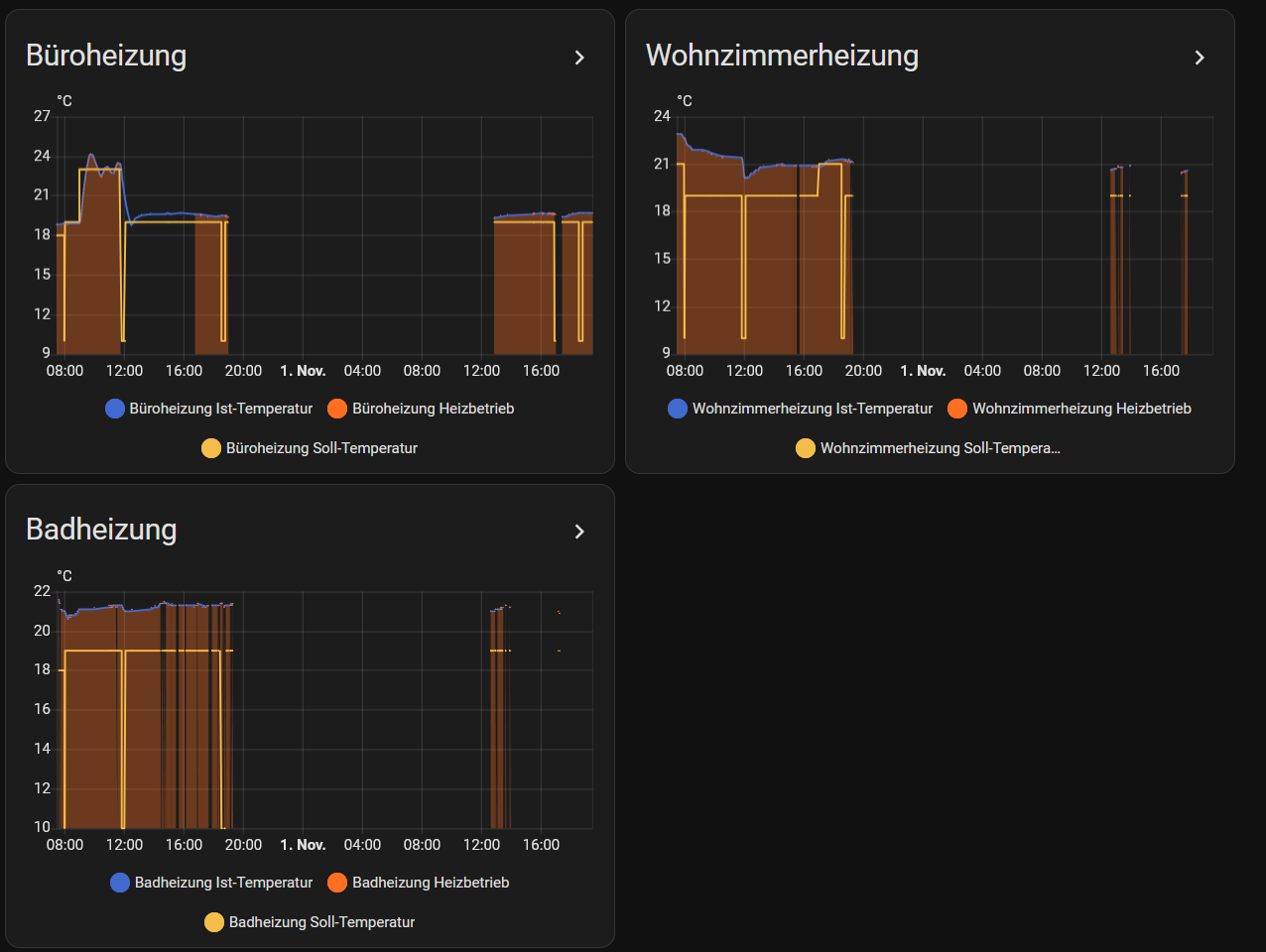
Task: Toggle Badheizung Heizbetrieb orange legend dot
Action: click(x=337, y=883)
